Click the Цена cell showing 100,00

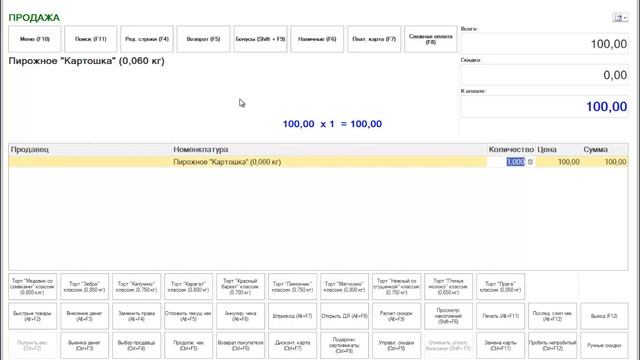coord(558,162)
